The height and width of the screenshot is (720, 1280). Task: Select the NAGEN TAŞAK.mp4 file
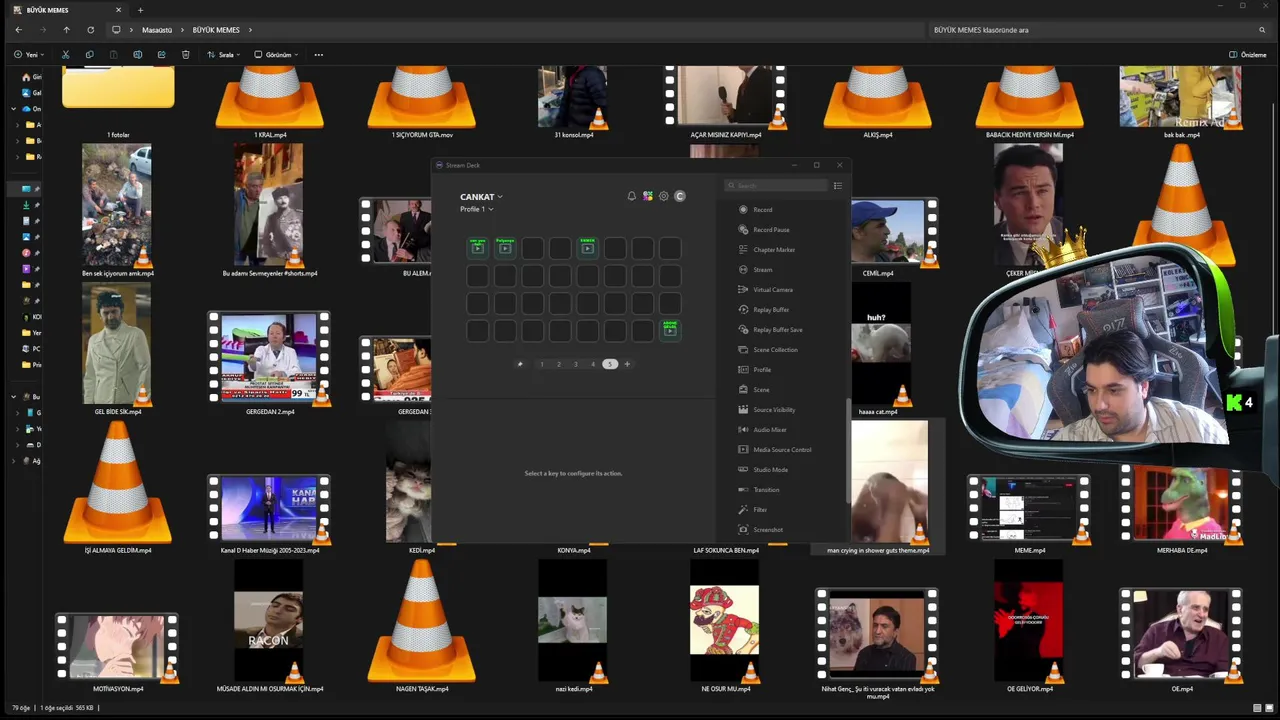click(x=422, y=628)
